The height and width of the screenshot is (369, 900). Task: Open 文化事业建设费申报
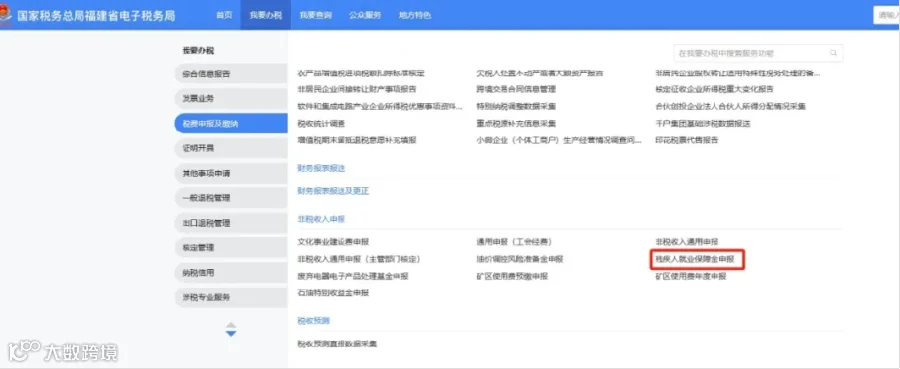coord(333,242)
